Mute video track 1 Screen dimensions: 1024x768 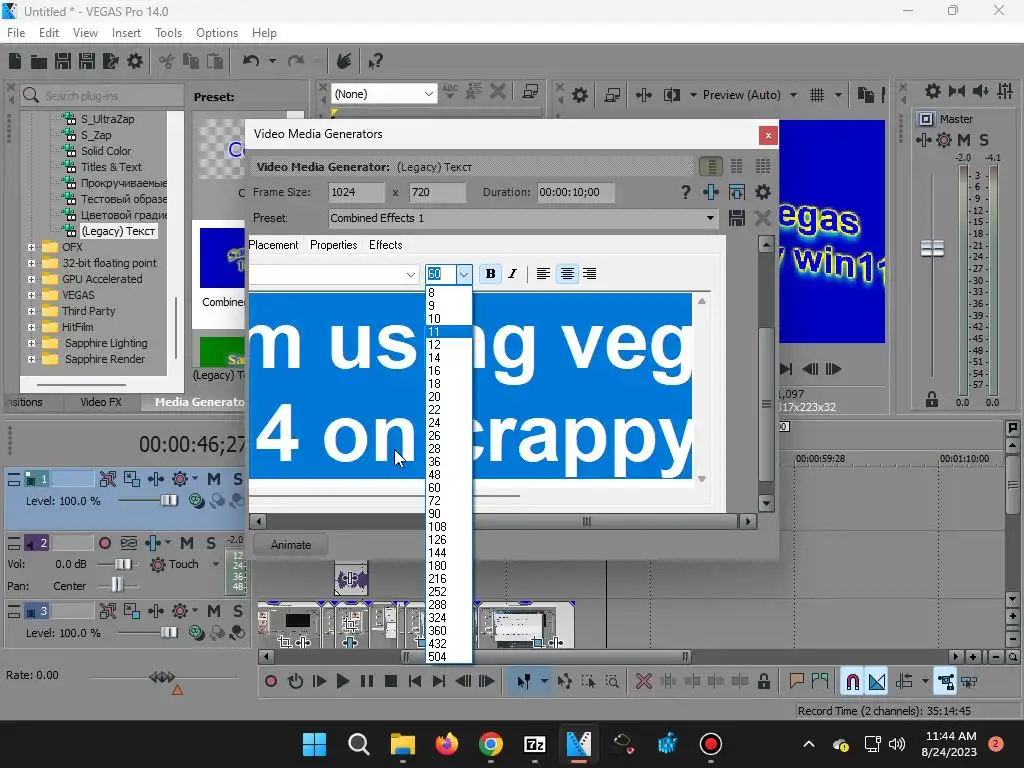coord(214,479)
